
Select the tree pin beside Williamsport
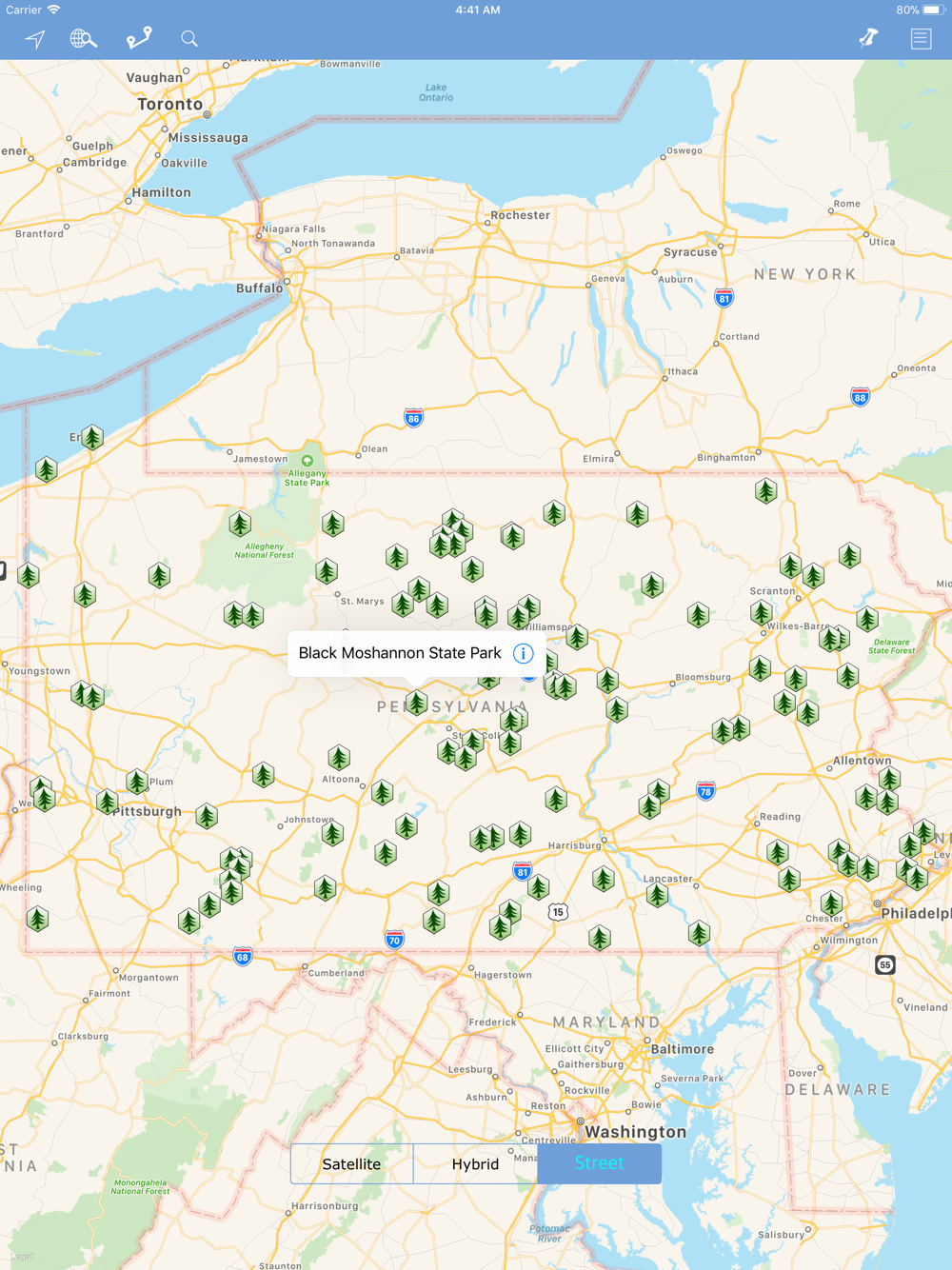point(577,636)
